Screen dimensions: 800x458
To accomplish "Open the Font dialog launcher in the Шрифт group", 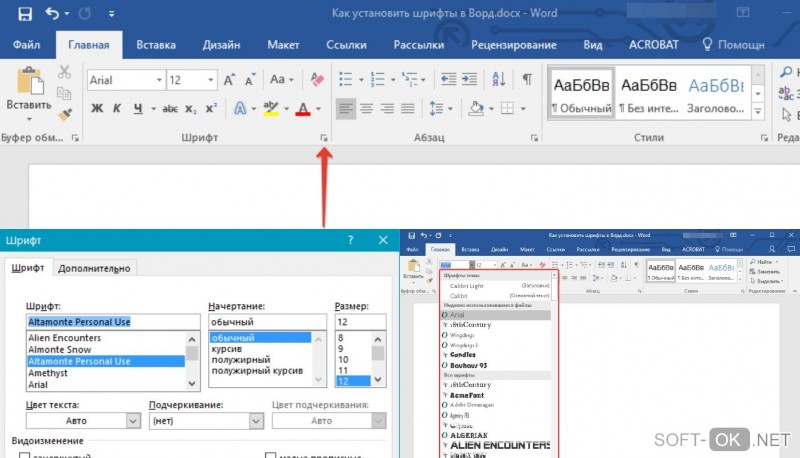I will [x=323, y=138].
